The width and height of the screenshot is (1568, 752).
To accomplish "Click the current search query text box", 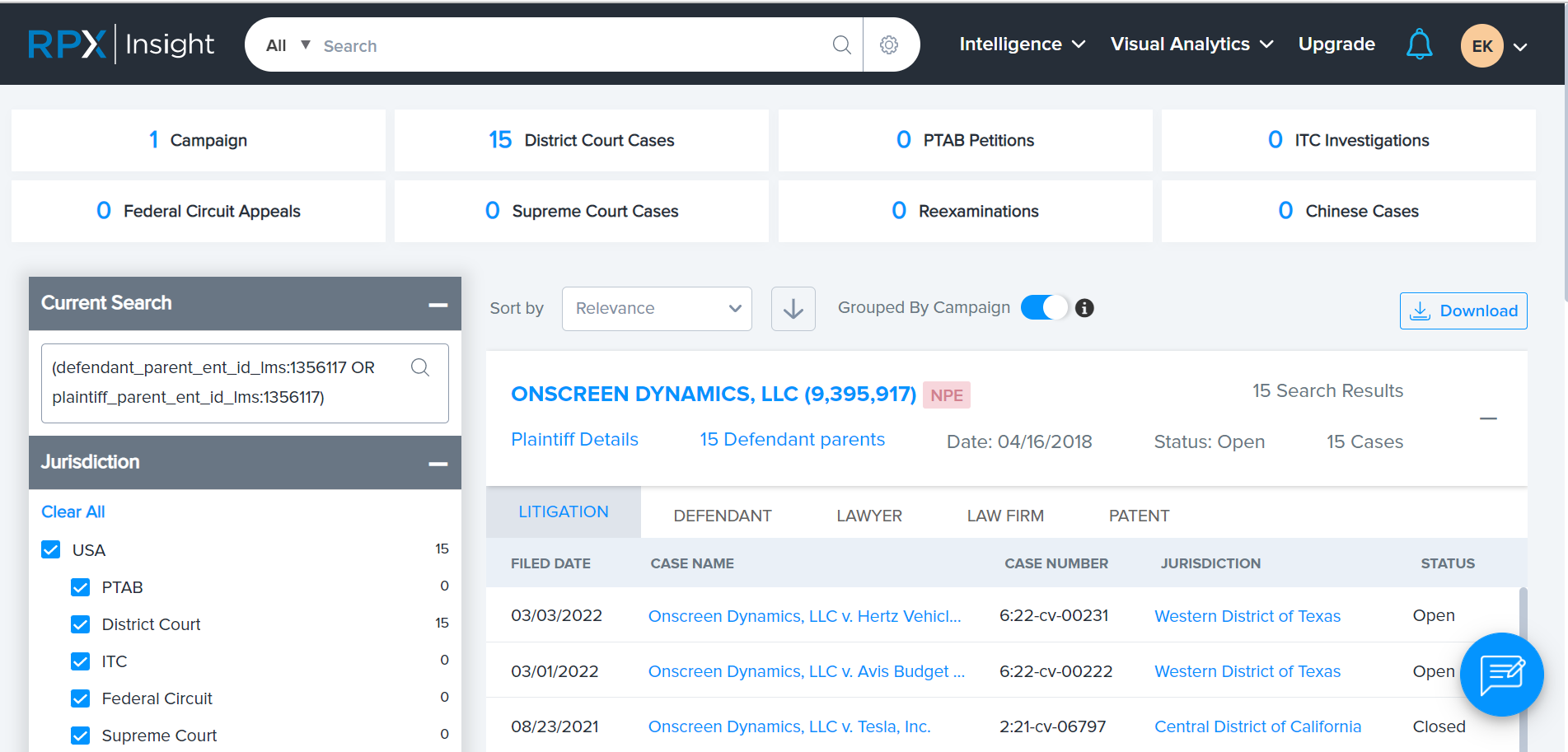I will (x=245, y=383).
